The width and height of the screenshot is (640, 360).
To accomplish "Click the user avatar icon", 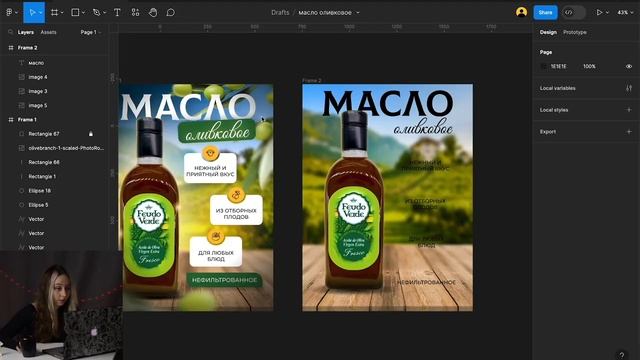I will pyautogui.click(x=521, y=12).
